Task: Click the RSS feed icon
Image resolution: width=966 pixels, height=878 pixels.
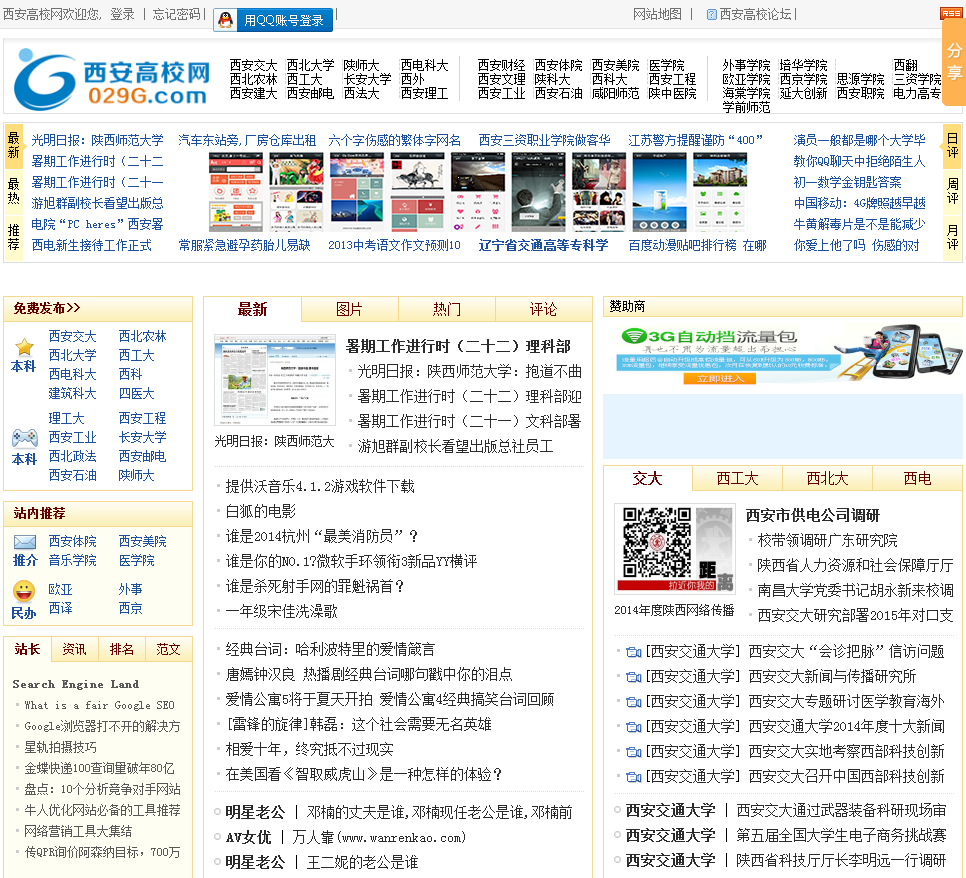Action: pos(952,14)
